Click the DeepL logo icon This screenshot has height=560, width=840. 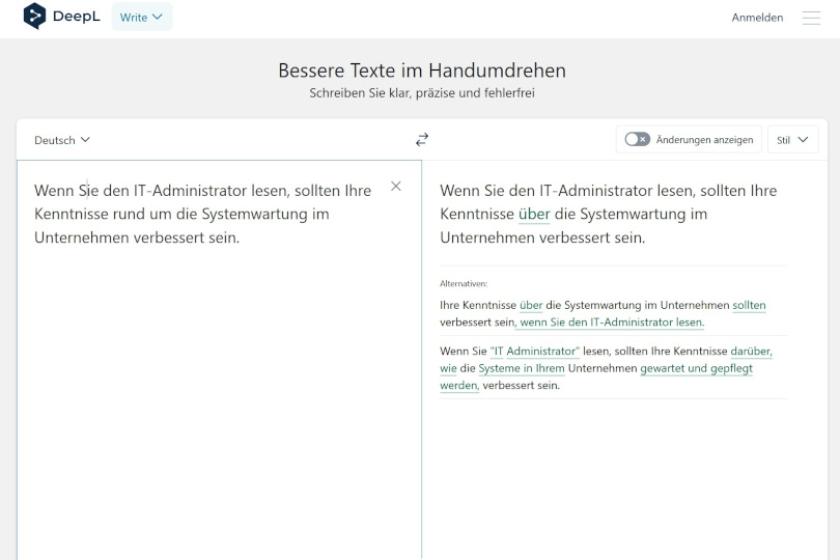coord(35,16)
